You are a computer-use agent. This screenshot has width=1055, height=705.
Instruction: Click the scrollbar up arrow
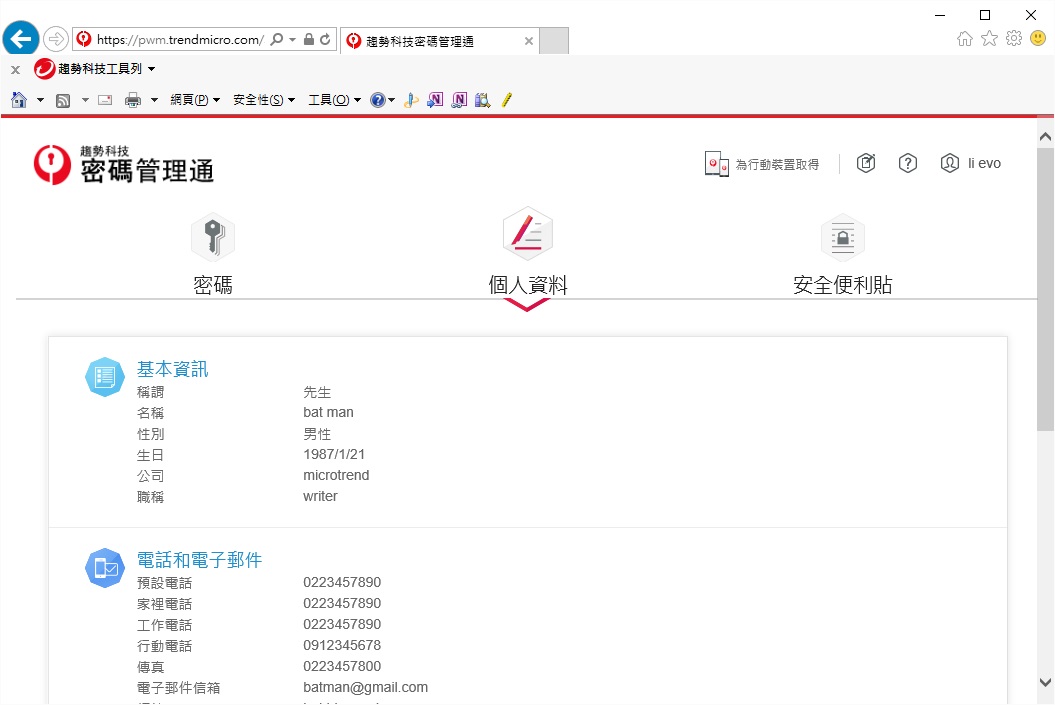click(1045, 137)
